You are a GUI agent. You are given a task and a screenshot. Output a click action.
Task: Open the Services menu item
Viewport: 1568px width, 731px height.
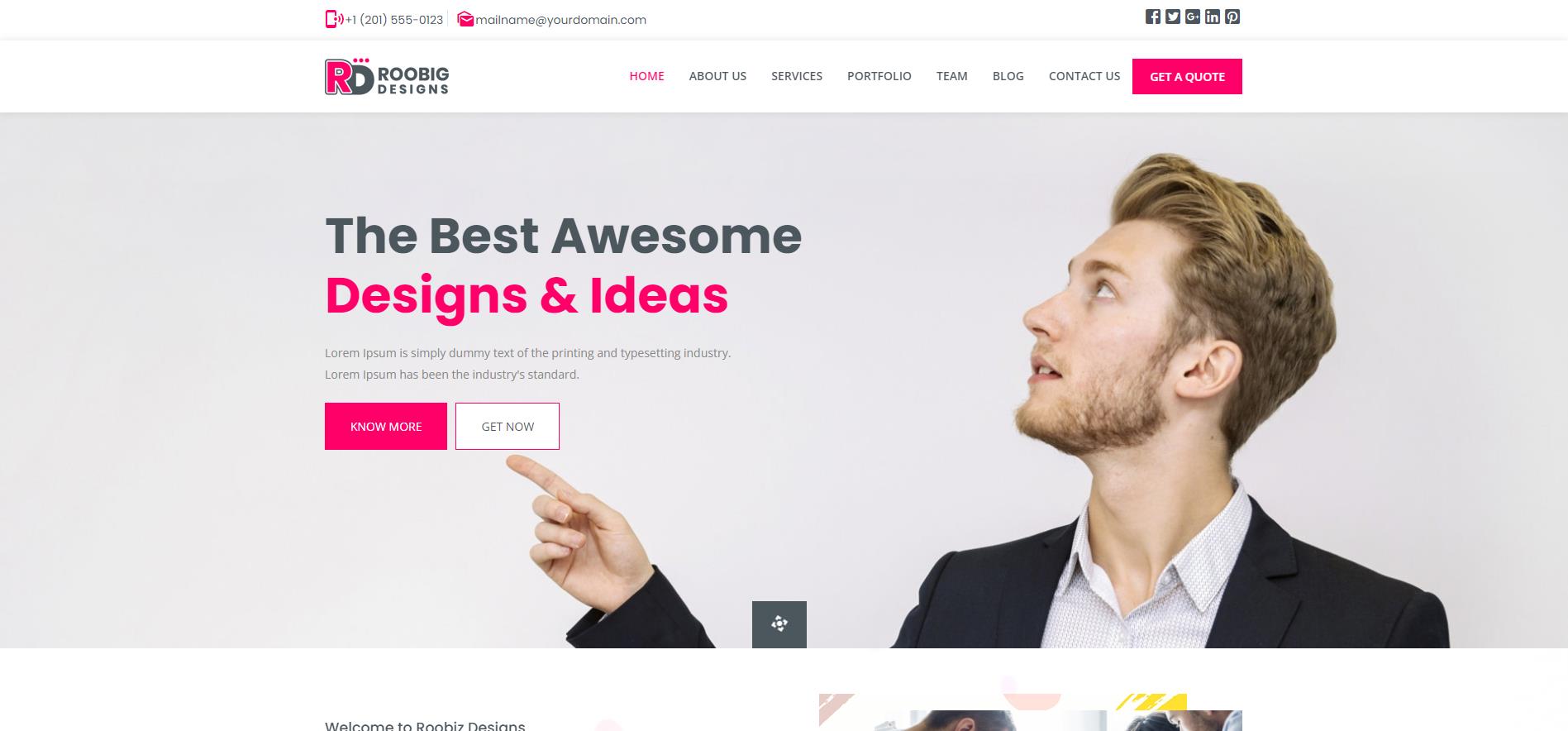tap(797, 76)
